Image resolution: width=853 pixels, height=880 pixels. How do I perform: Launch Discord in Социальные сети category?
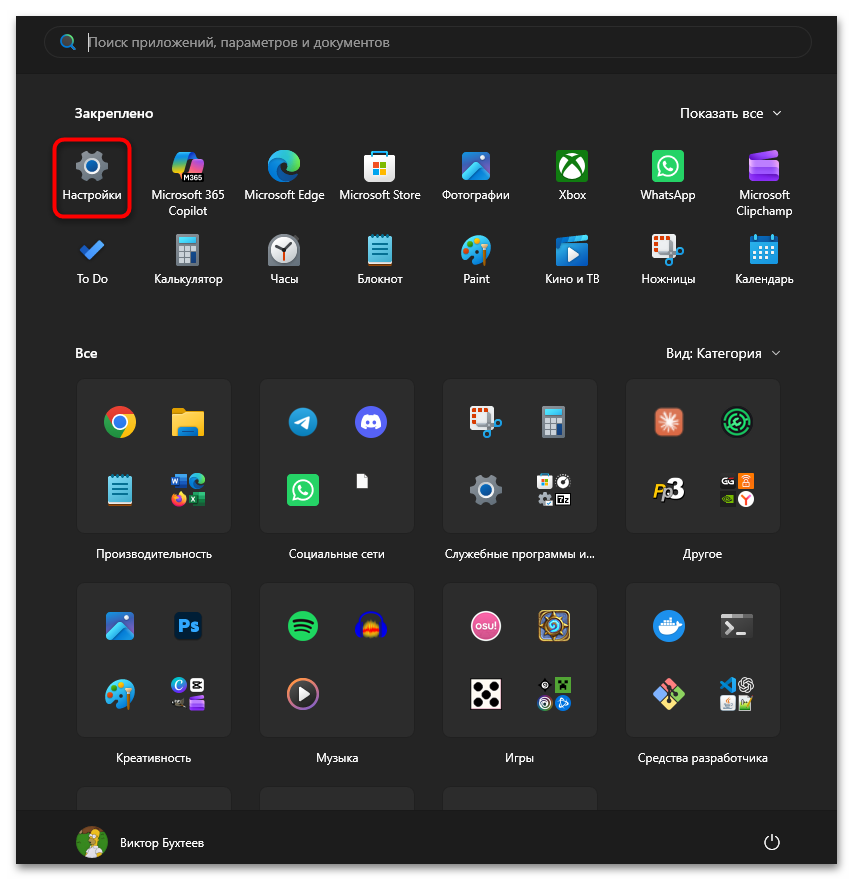click(371, 422)
